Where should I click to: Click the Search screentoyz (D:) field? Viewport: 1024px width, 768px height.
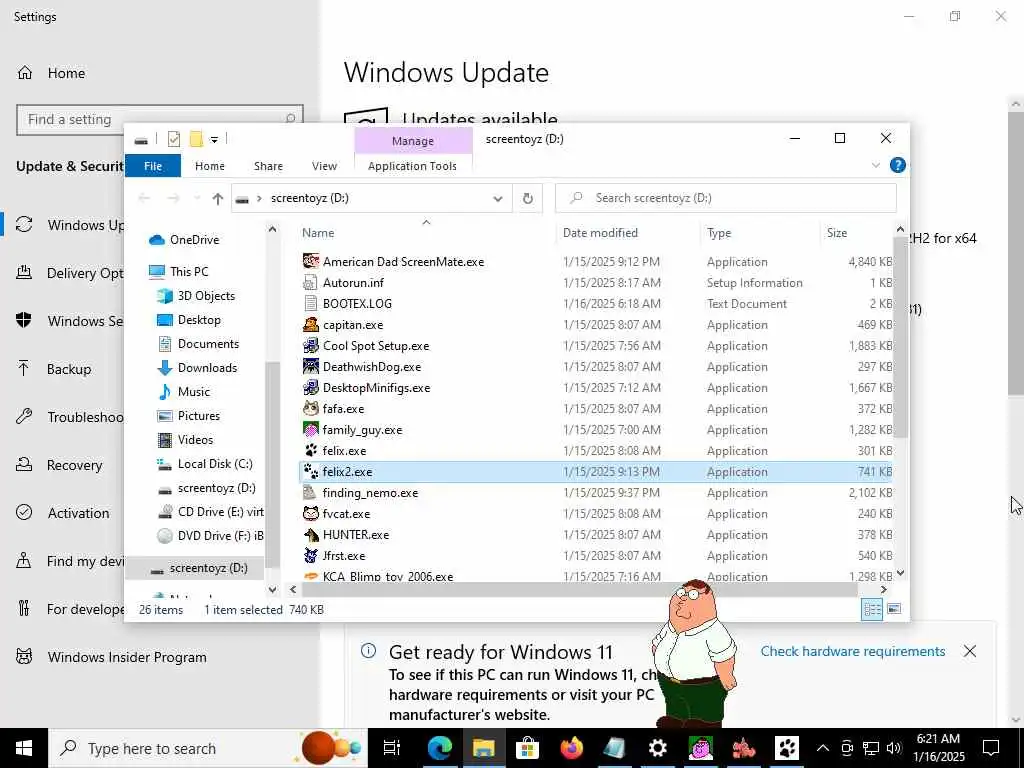(726, 198)
